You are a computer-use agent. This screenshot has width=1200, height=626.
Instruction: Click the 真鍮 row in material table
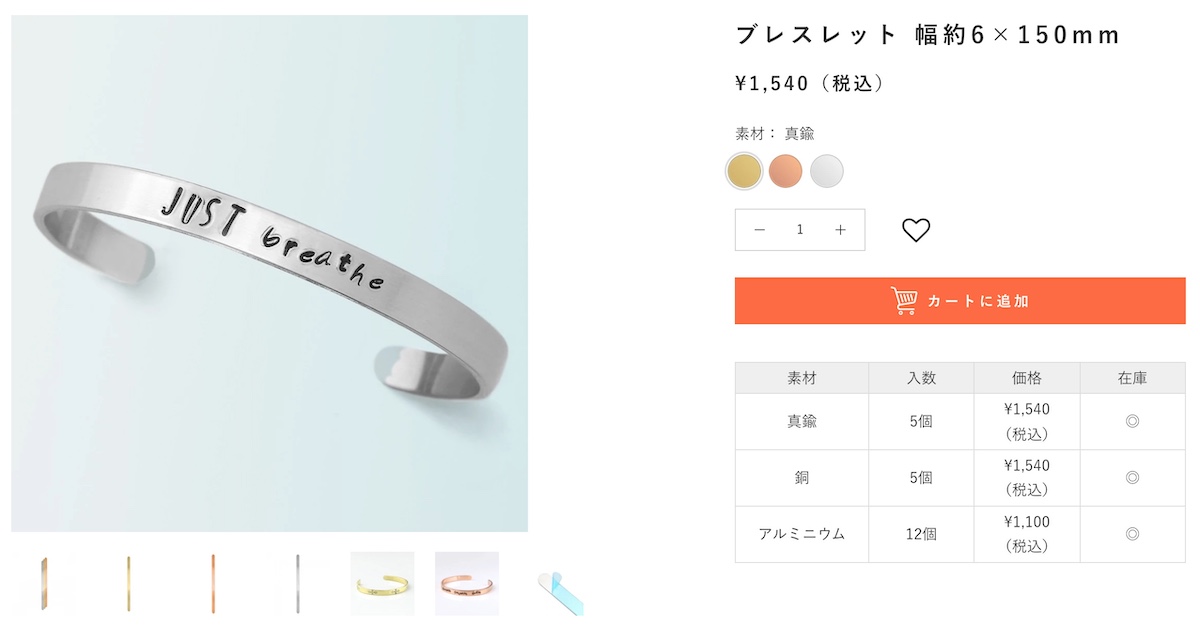pos(960,422)
